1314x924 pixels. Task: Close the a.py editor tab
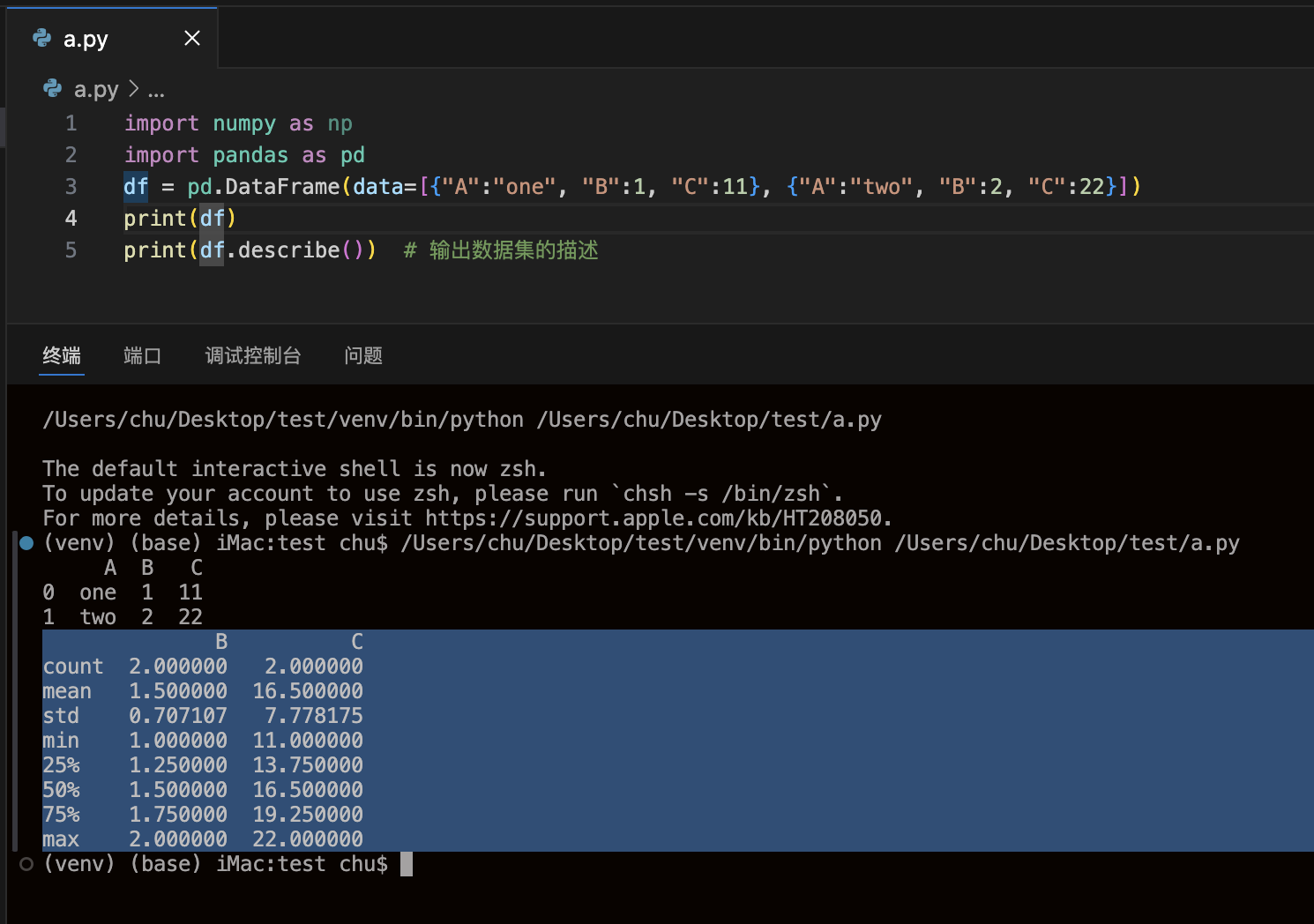point(192,38)
